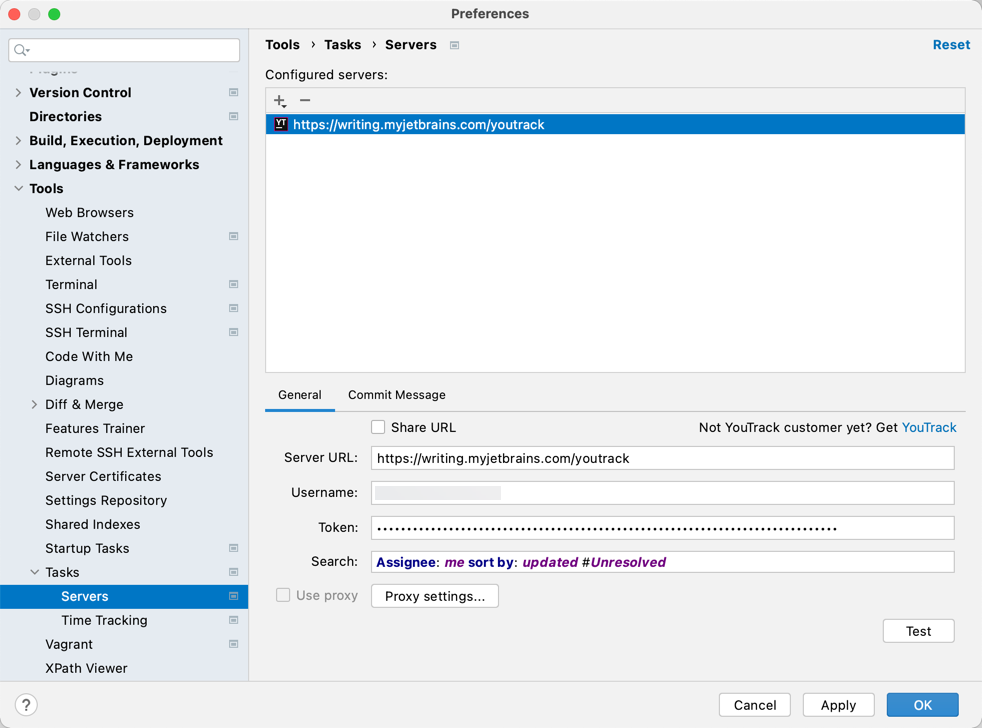
Task: Expand the Diff & Merge section
Action: pos(32,404)
